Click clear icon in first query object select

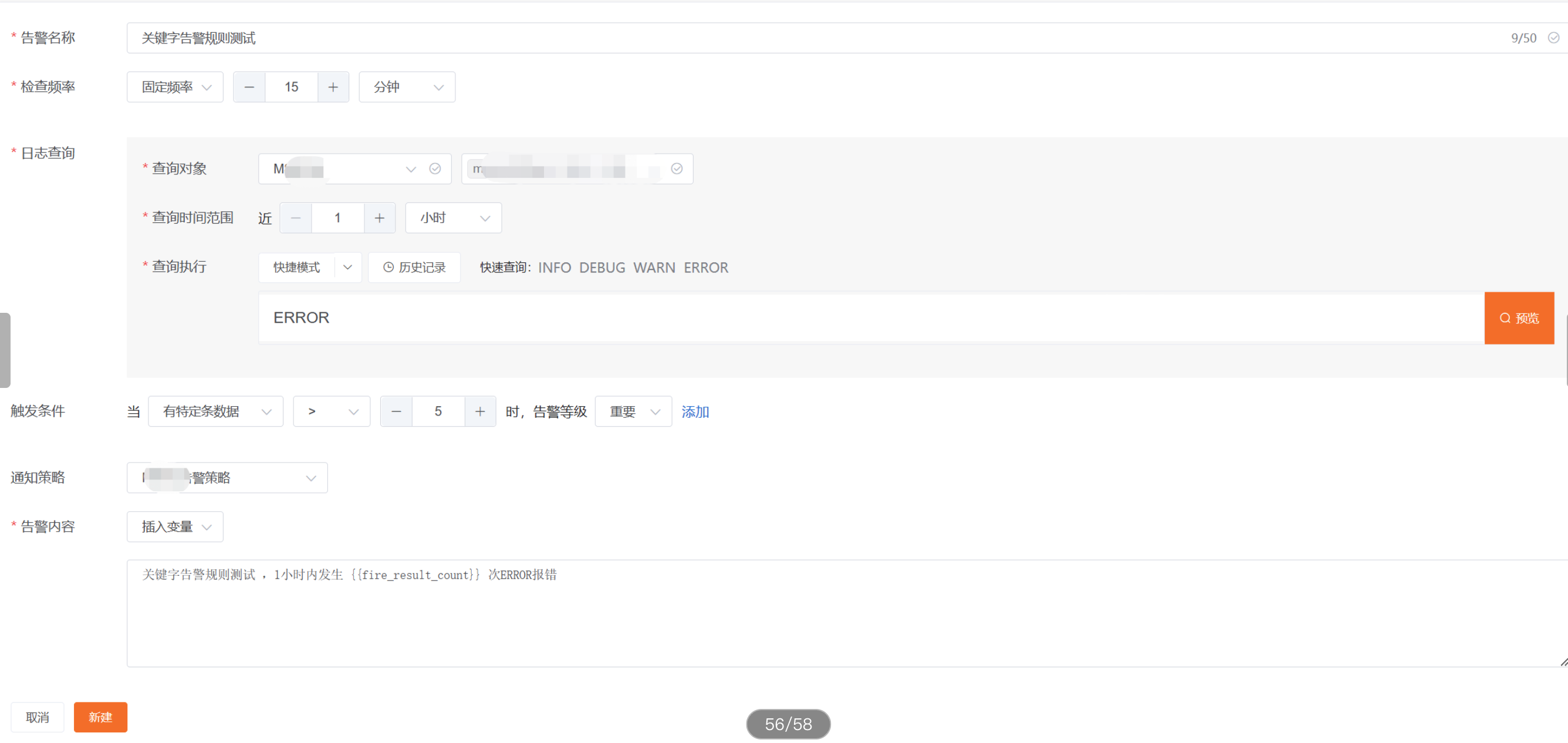coord(435,168)
